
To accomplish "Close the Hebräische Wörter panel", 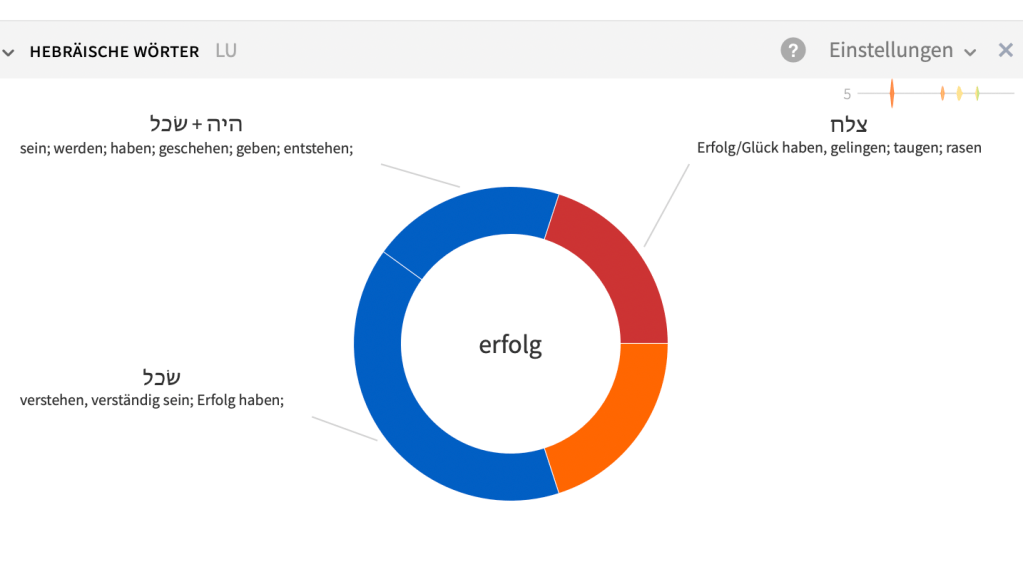I will 1006,50.
